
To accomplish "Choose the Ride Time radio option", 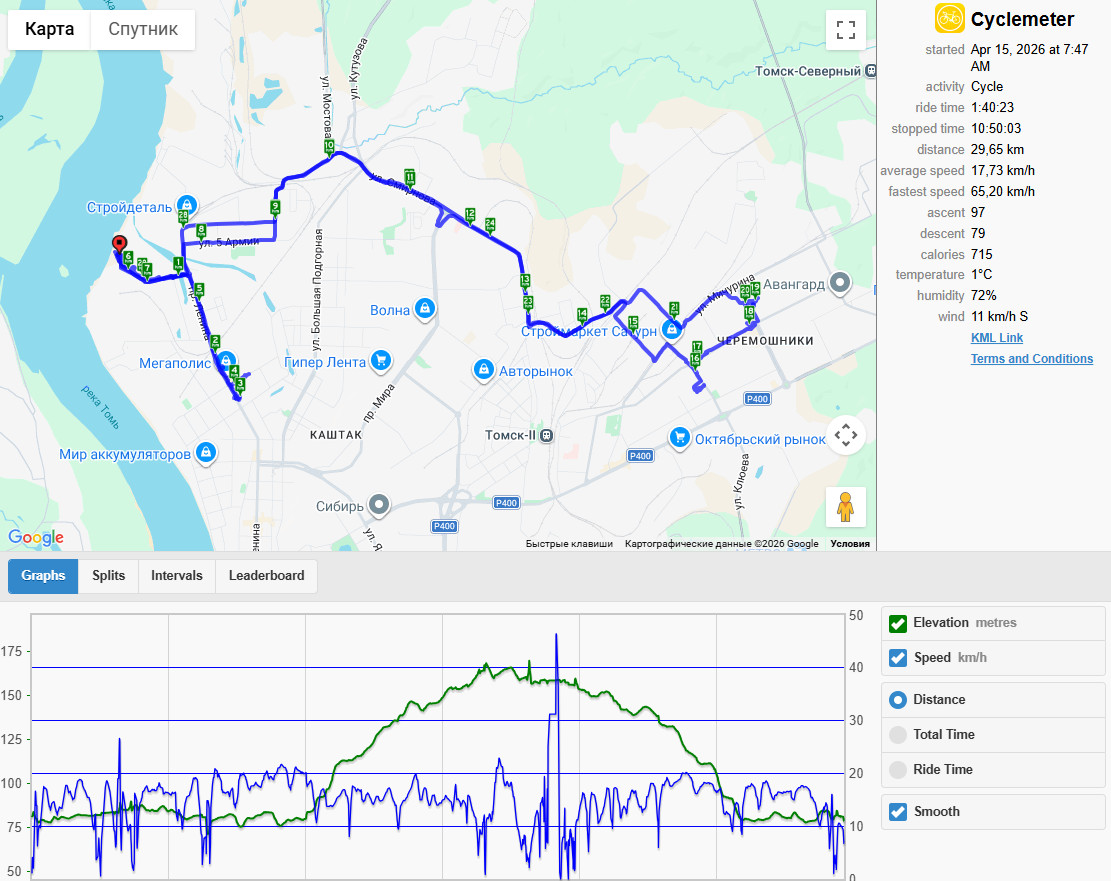I will [898, 770].
